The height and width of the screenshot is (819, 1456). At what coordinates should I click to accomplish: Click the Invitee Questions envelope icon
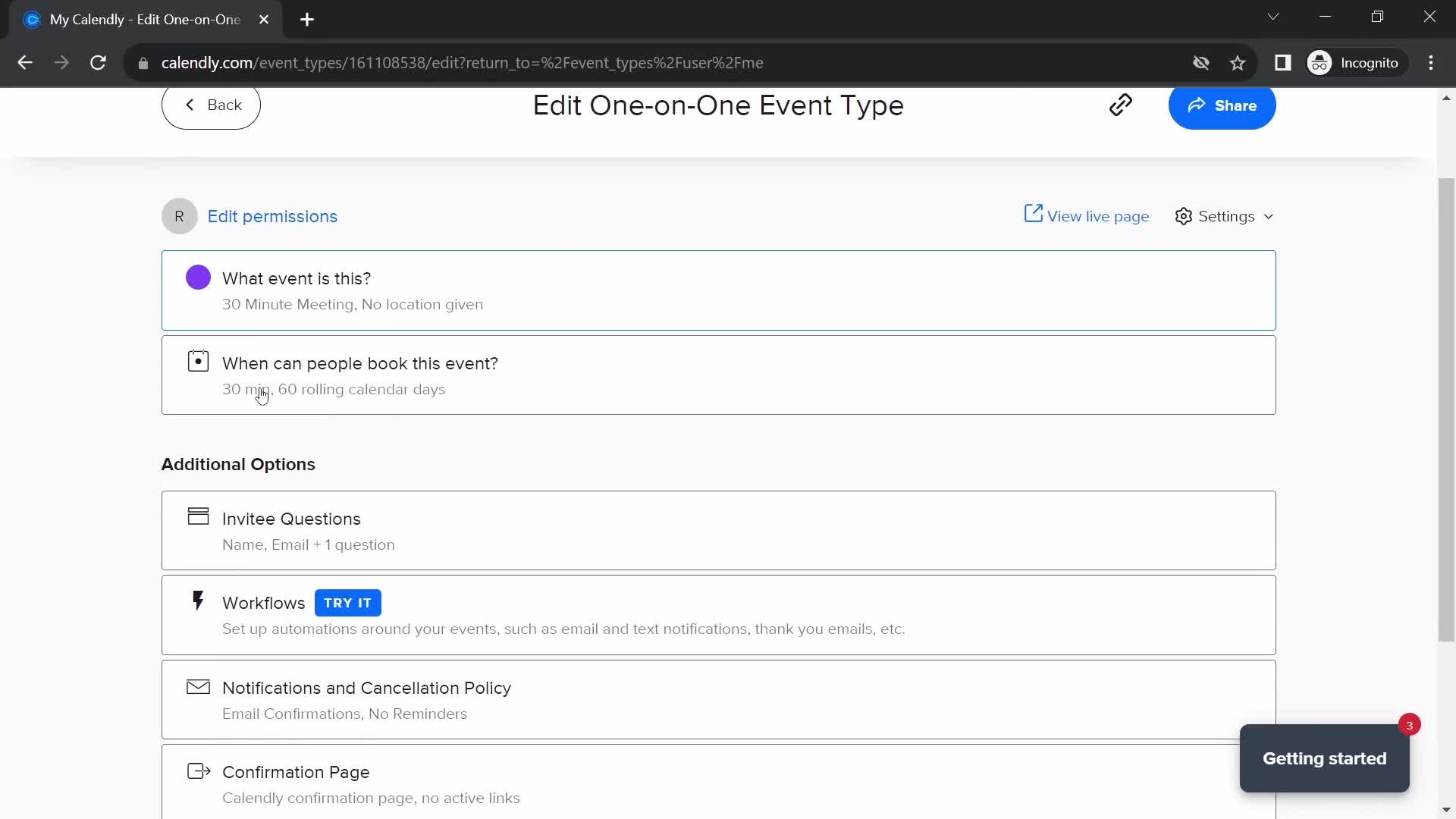pos(199,517)
